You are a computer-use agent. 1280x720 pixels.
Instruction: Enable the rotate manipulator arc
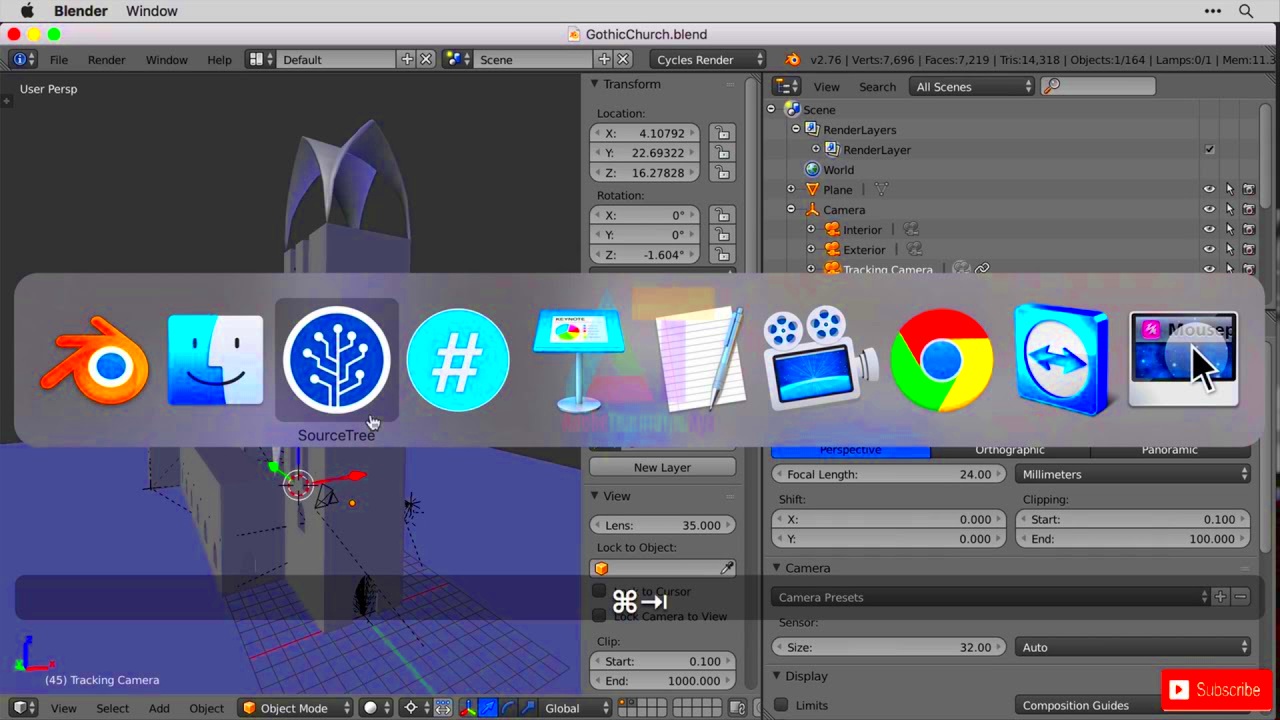[507, 708]
